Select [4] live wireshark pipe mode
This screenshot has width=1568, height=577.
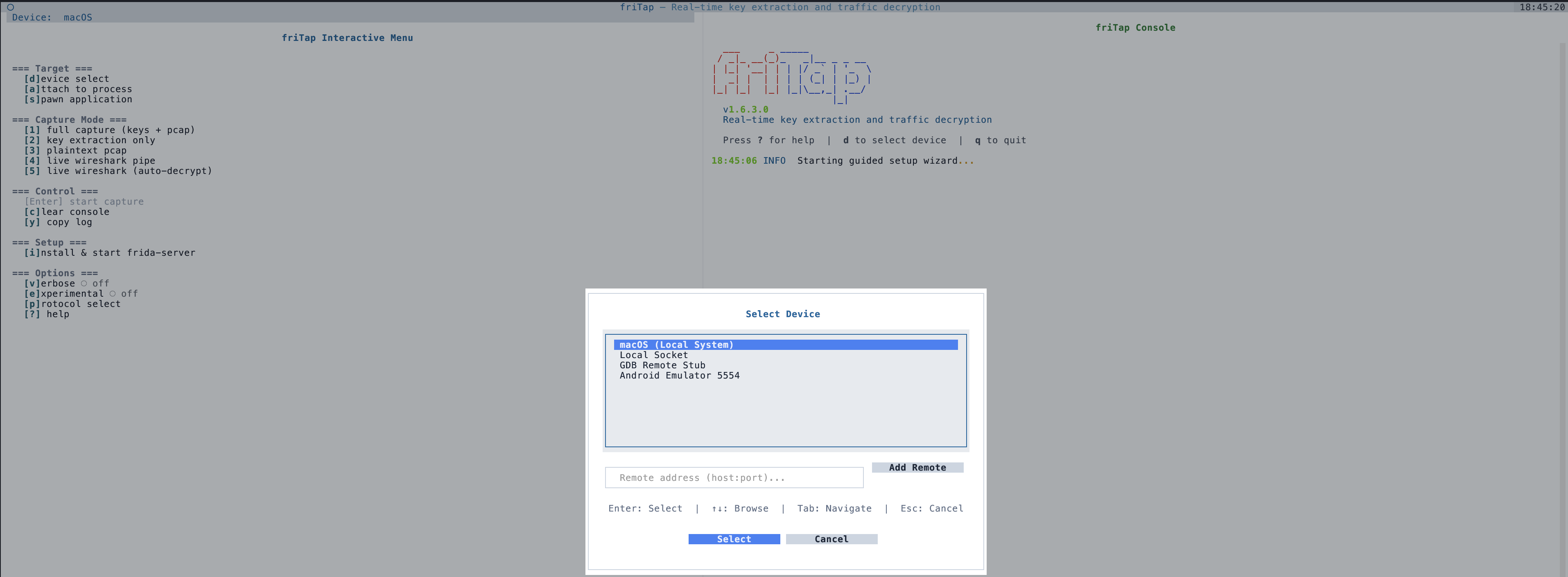pyautogui.click(x=90, y=161)
